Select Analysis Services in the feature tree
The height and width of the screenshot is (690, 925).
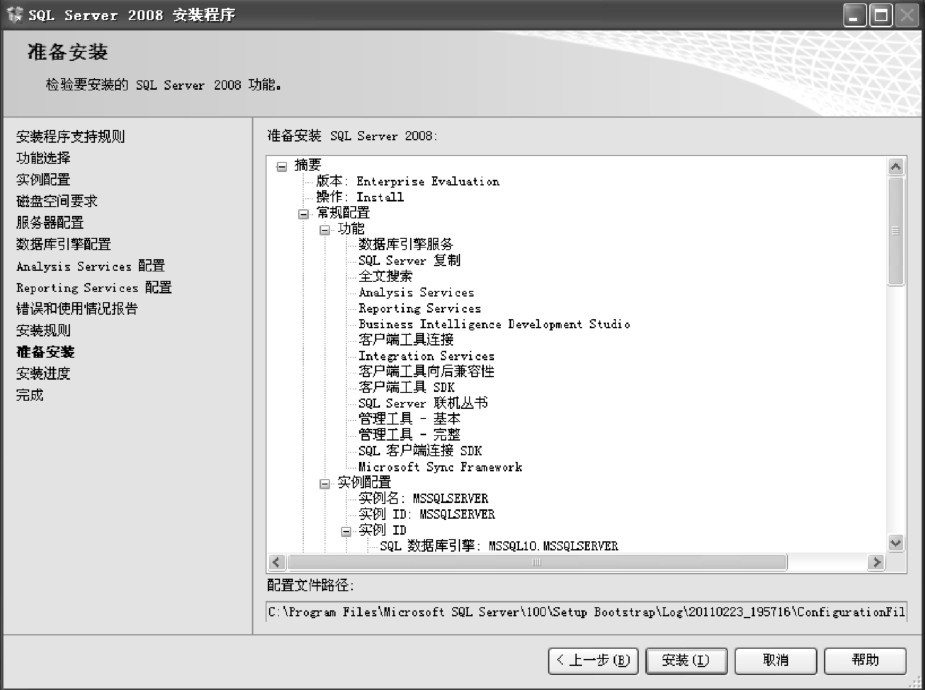pos(416,292)
